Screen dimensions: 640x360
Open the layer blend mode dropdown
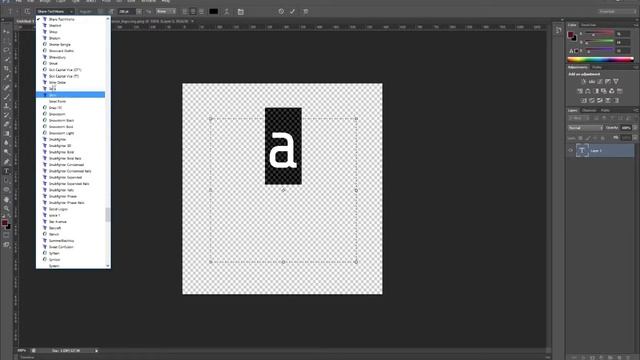585,128
